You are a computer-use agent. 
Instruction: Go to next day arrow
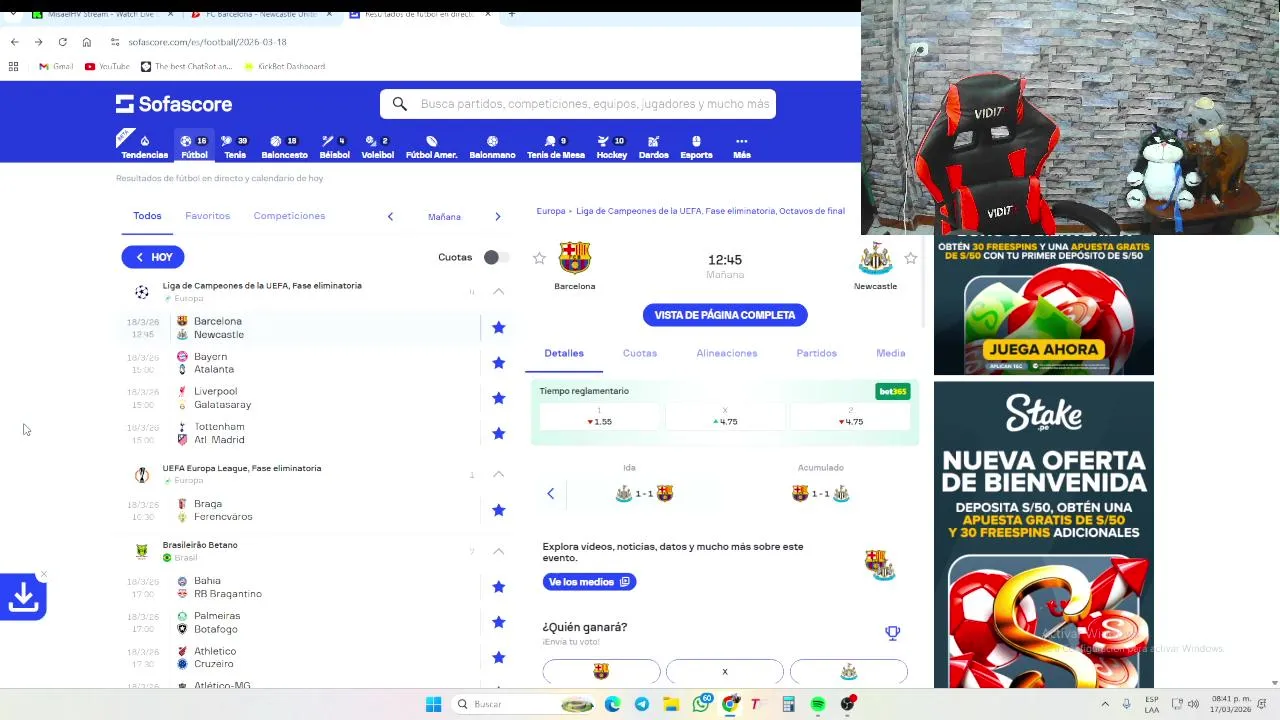[497, 216]
